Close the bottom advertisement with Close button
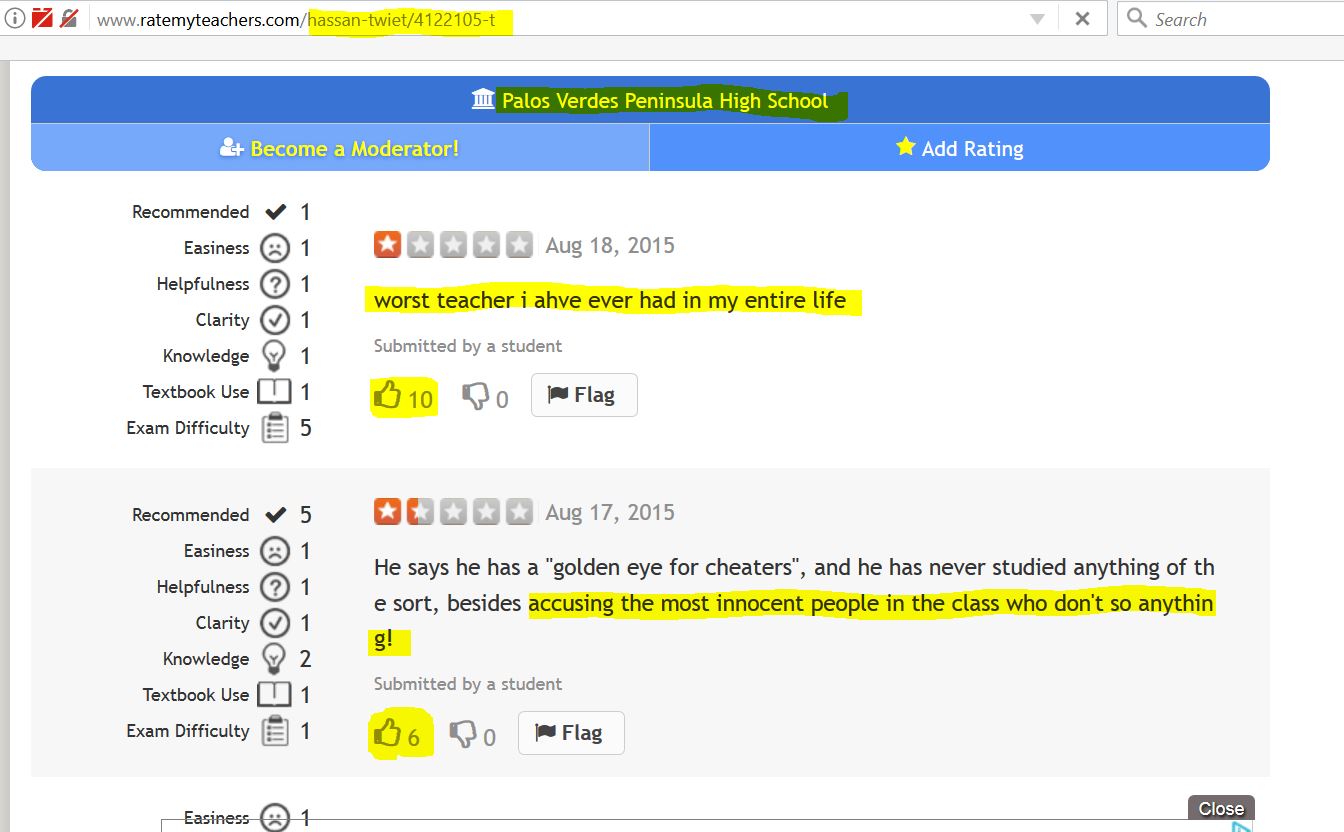Screen dimensions: 1344x832 point(1221,808)
